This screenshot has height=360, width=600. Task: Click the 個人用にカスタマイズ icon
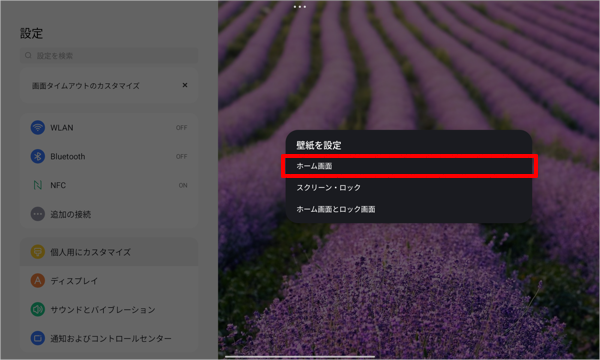[38, 252]
